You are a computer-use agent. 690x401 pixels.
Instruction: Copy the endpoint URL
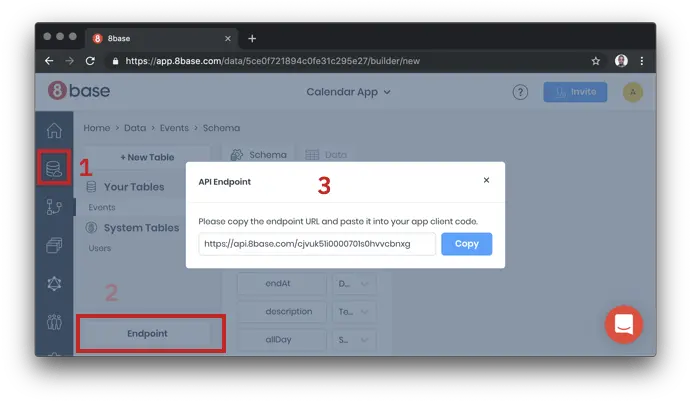click(466, 244)
